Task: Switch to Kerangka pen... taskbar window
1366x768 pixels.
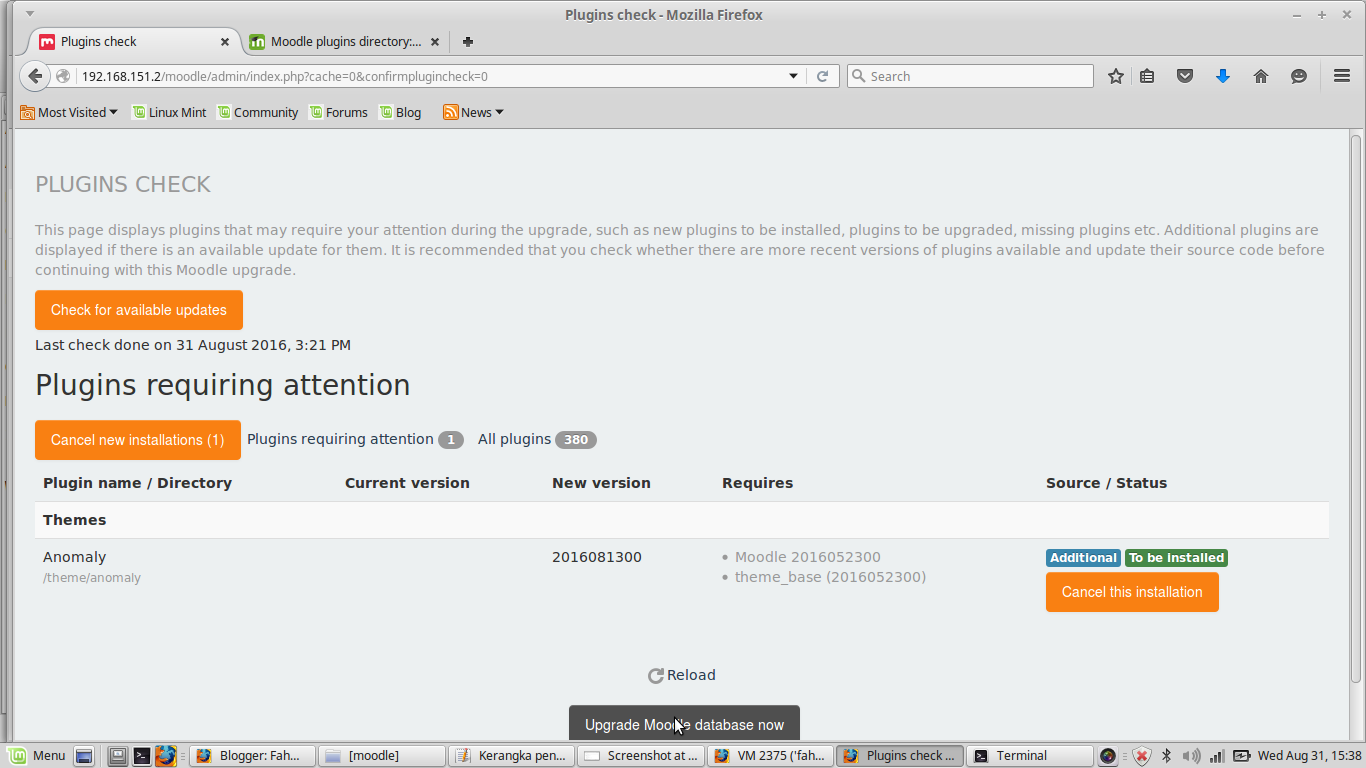Action: (512, 756)
